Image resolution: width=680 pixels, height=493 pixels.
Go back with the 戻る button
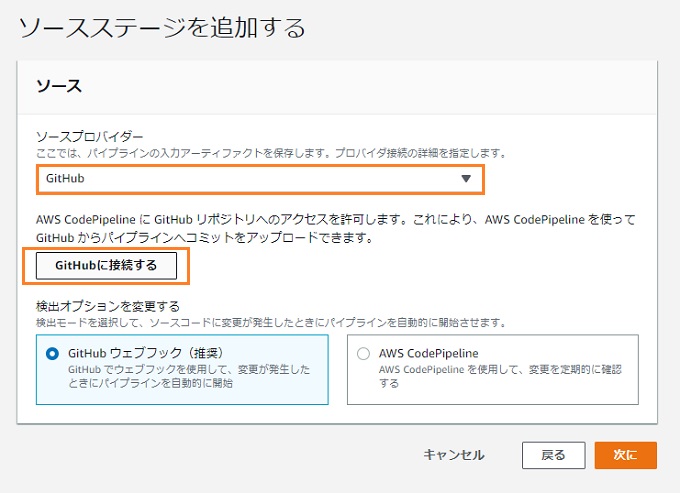pyautogui.click(x=553, y=455)
